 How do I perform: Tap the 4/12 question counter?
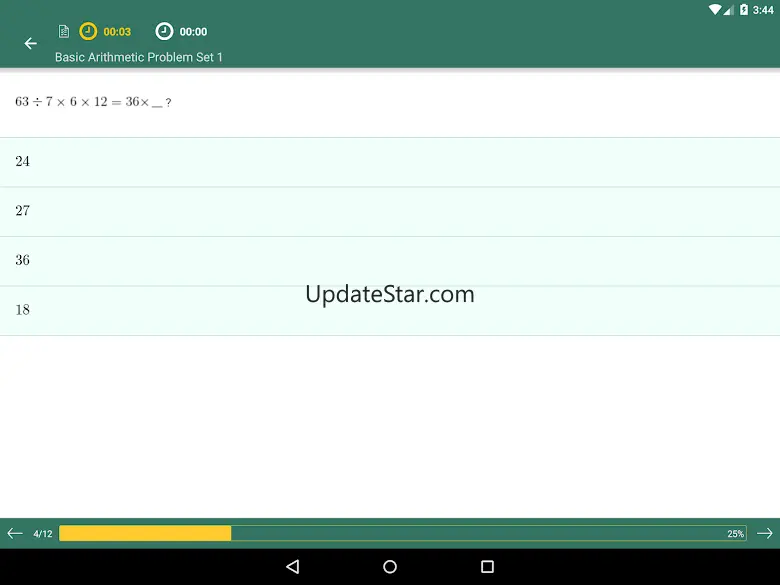coord(43,534)
